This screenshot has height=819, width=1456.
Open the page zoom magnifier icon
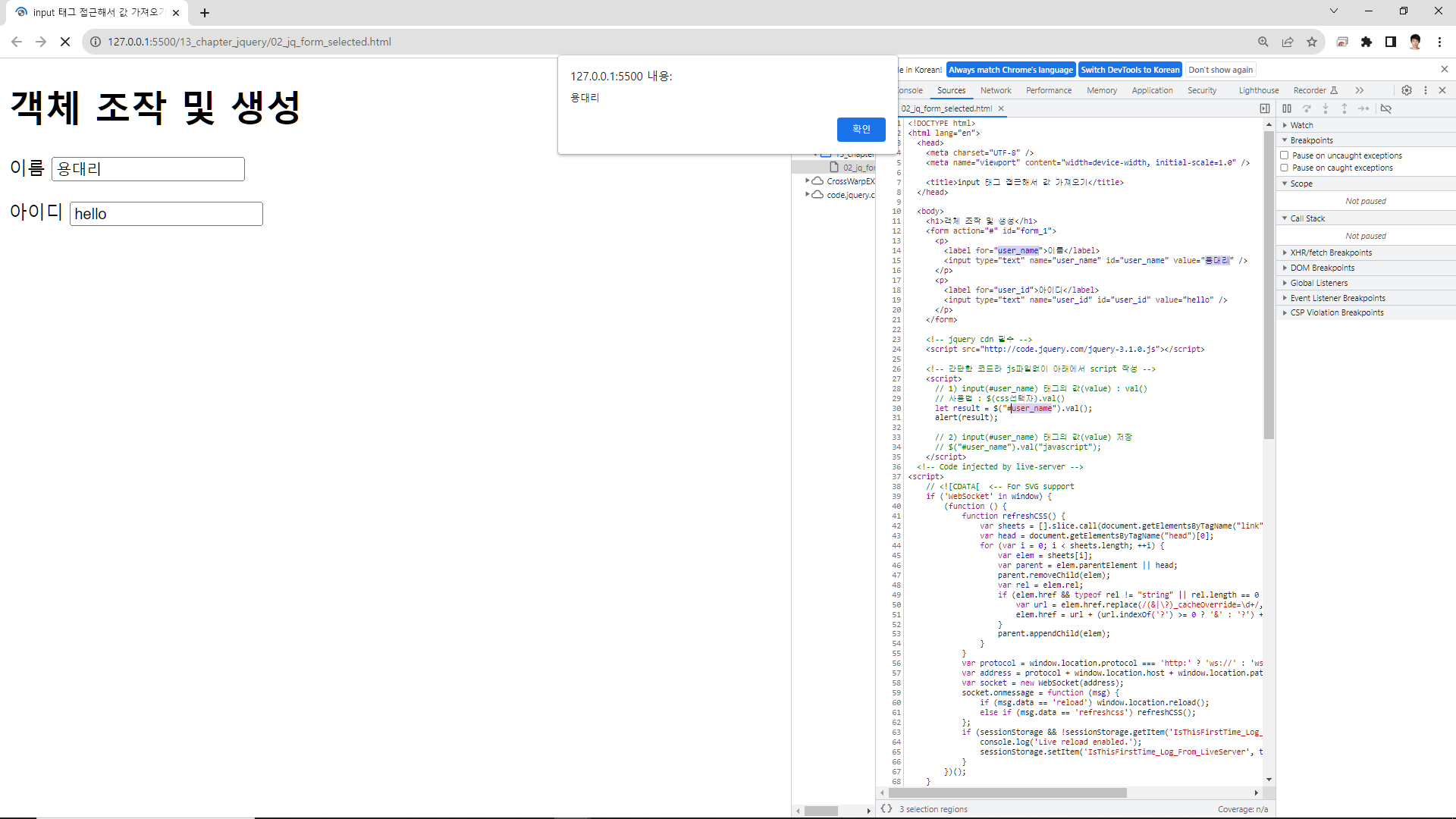coord(1263,42)
